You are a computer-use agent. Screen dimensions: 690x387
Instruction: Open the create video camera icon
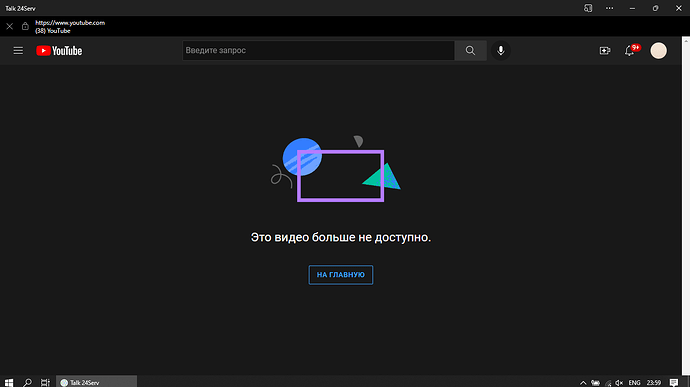605,51
